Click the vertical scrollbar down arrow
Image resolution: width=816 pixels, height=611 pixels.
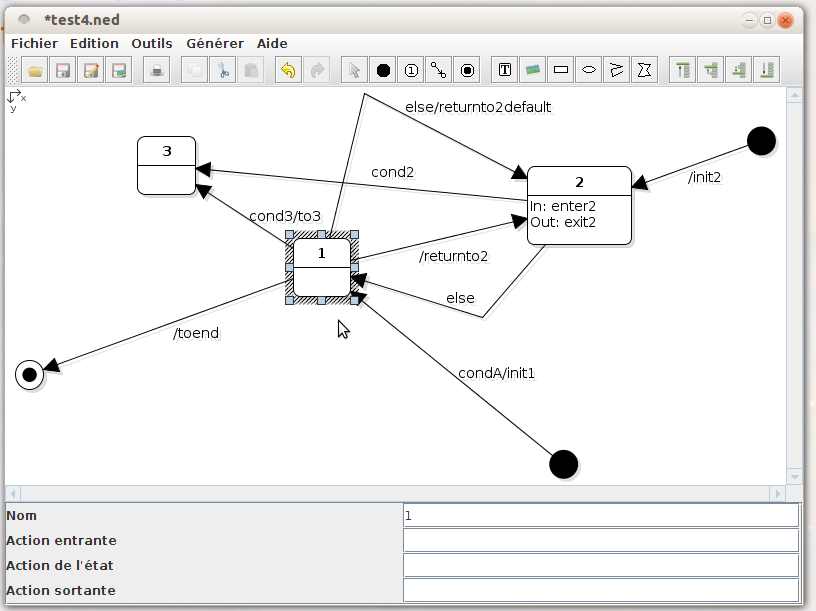(795, 477)
